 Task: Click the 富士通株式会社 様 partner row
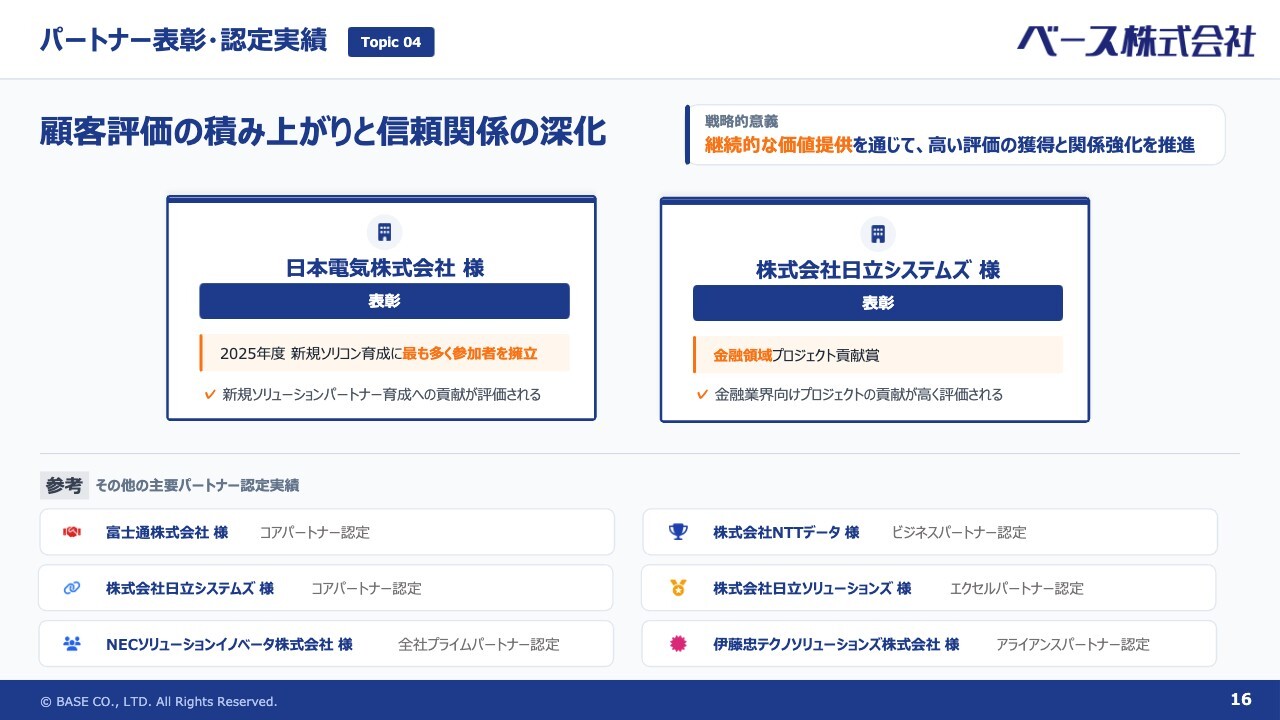point(327,532)
